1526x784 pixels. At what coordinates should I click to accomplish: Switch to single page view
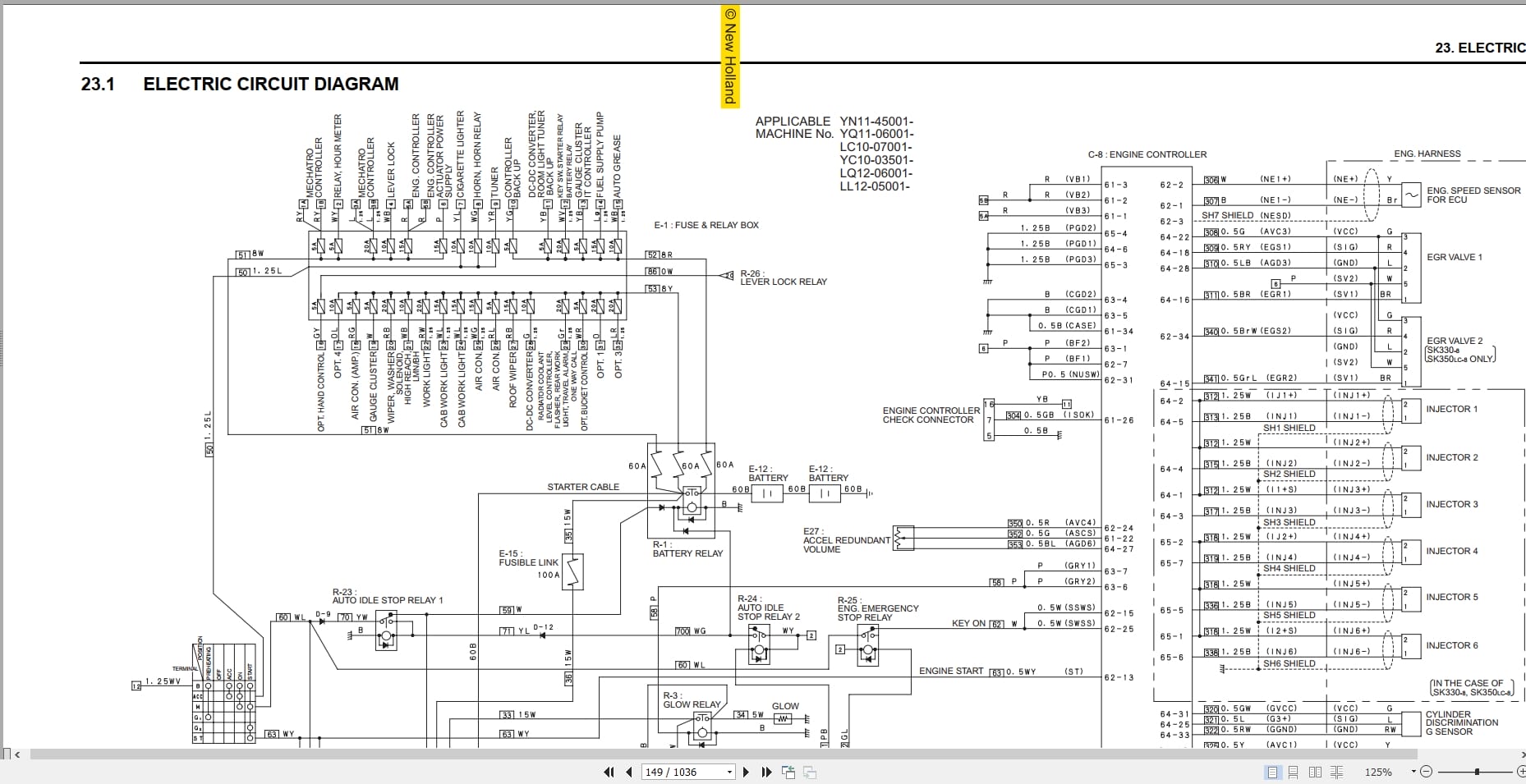(x=1272, y=772)
